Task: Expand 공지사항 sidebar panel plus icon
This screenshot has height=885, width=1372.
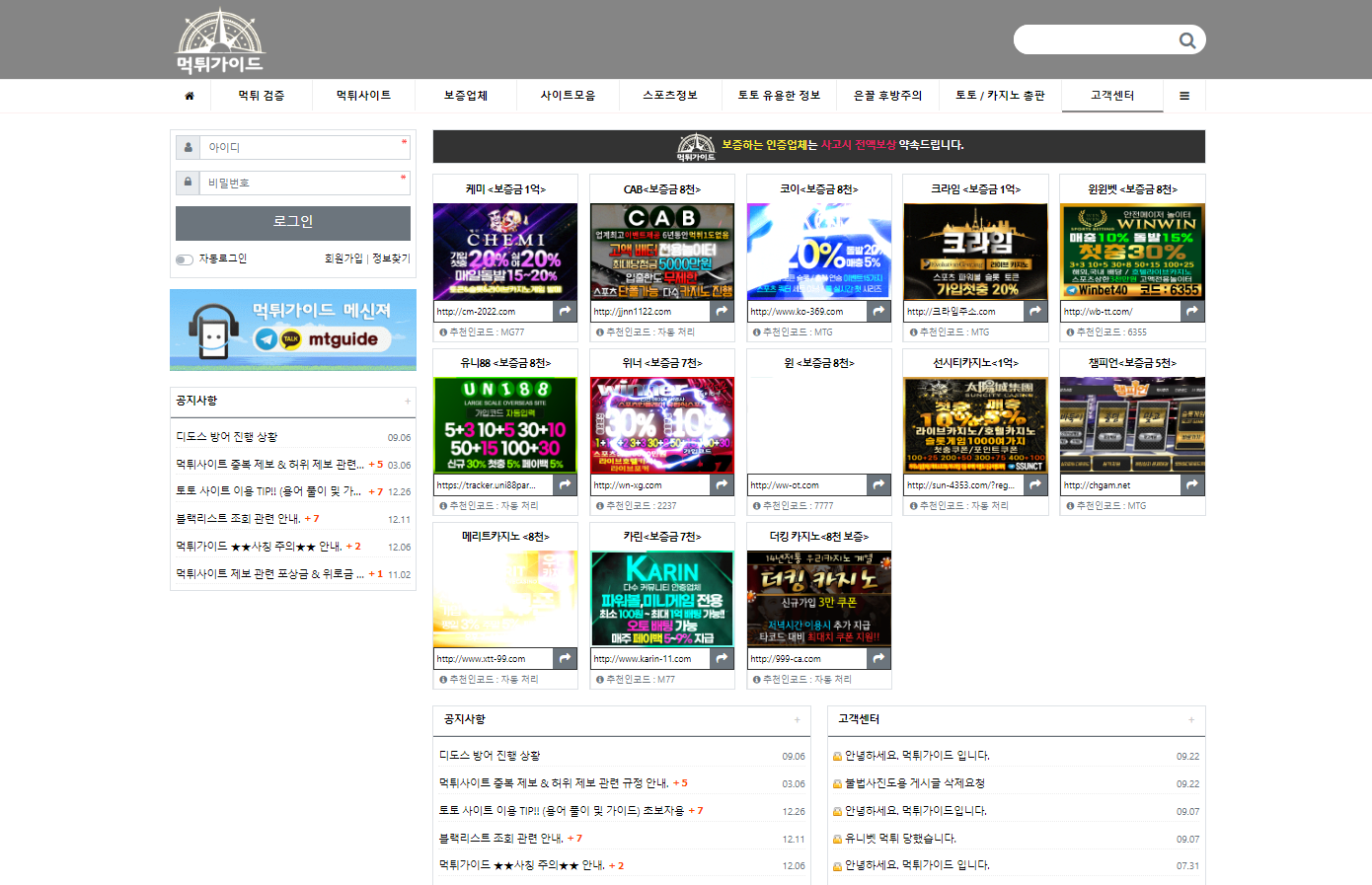Action: coord(407,401)
